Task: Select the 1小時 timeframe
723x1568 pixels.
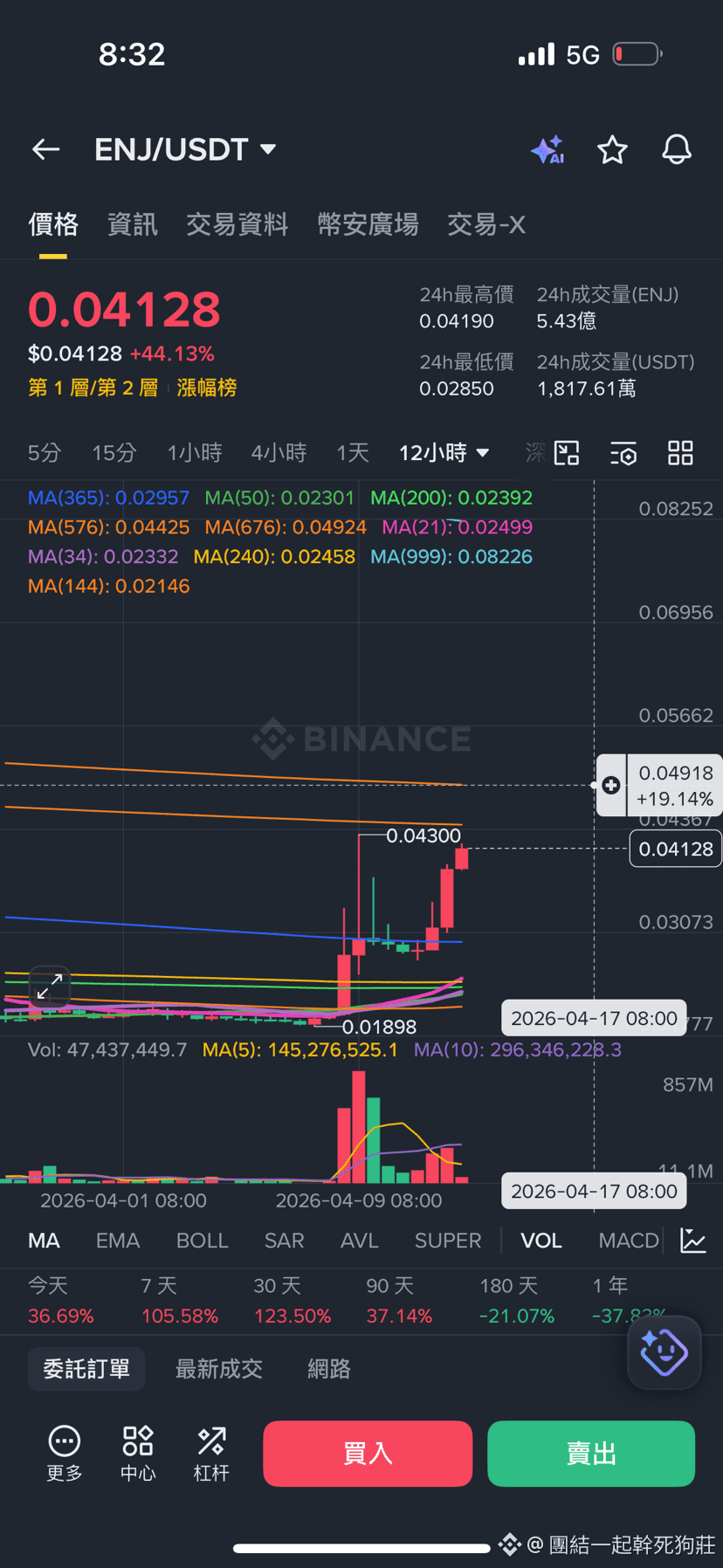Action: pos(195,453)
